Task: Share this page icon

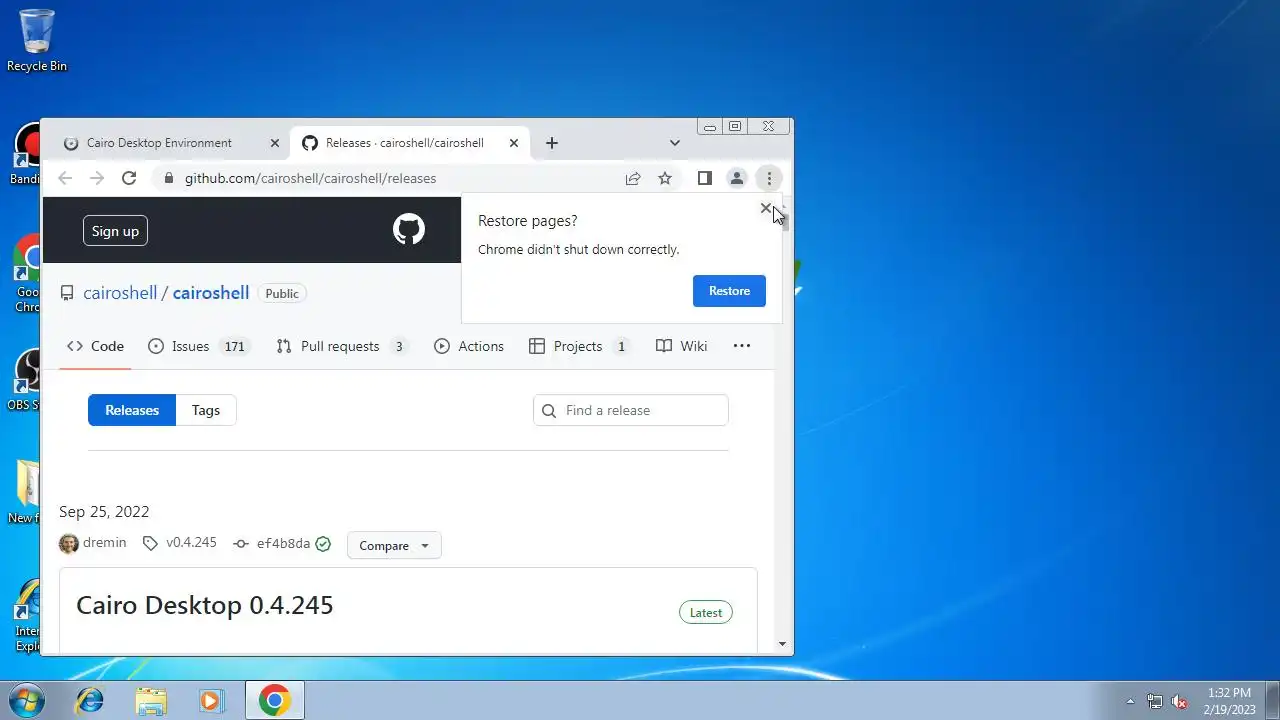Action: [633, 178]
